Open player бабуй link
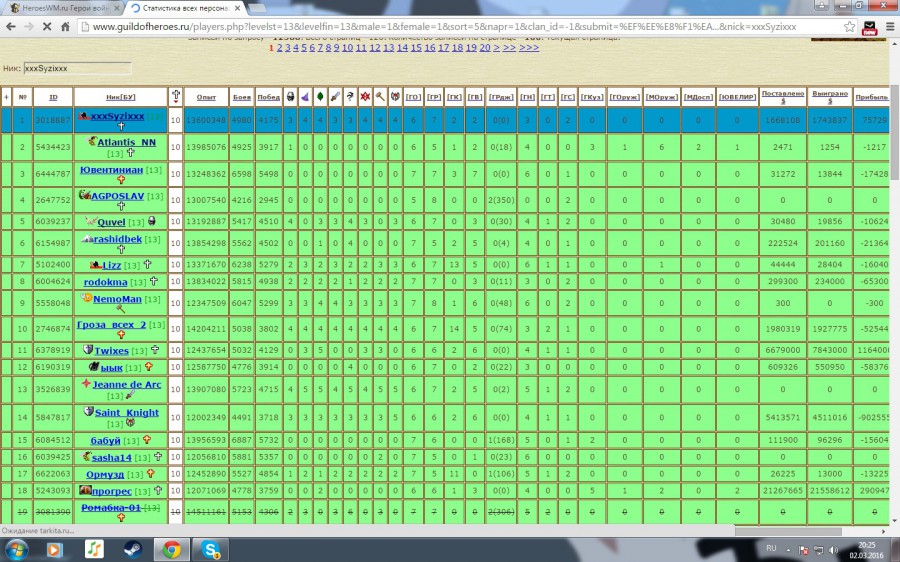The image size is (900, 562). click(x=106, y=440)
